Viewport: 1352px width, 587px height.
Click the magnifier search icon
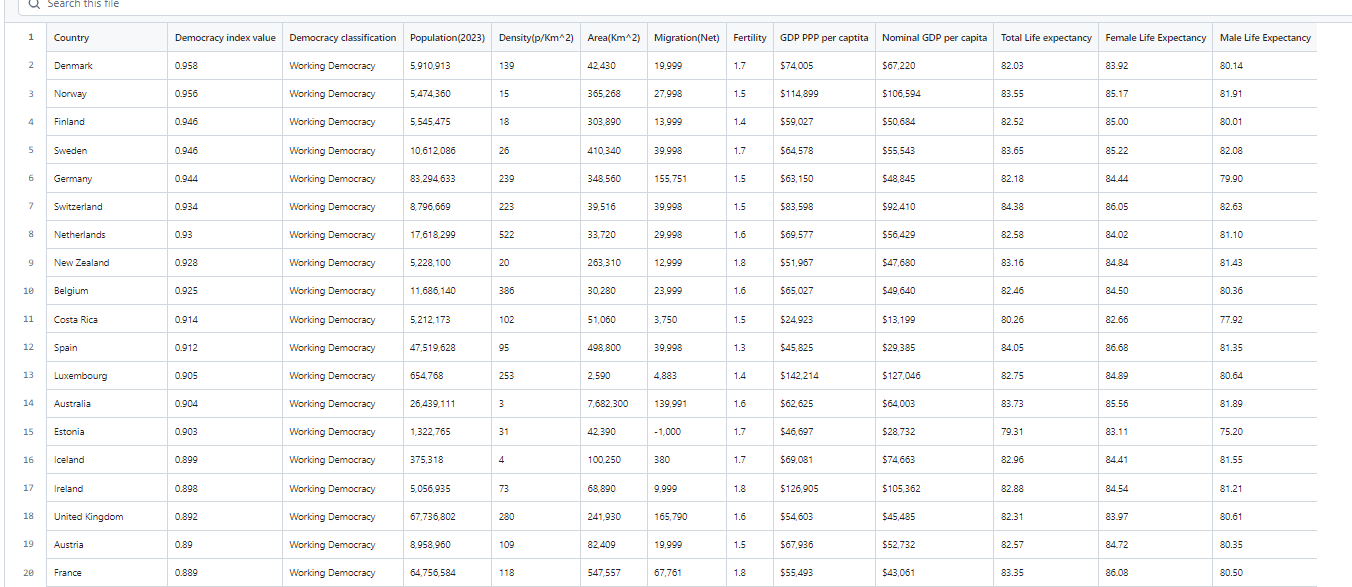34,4
